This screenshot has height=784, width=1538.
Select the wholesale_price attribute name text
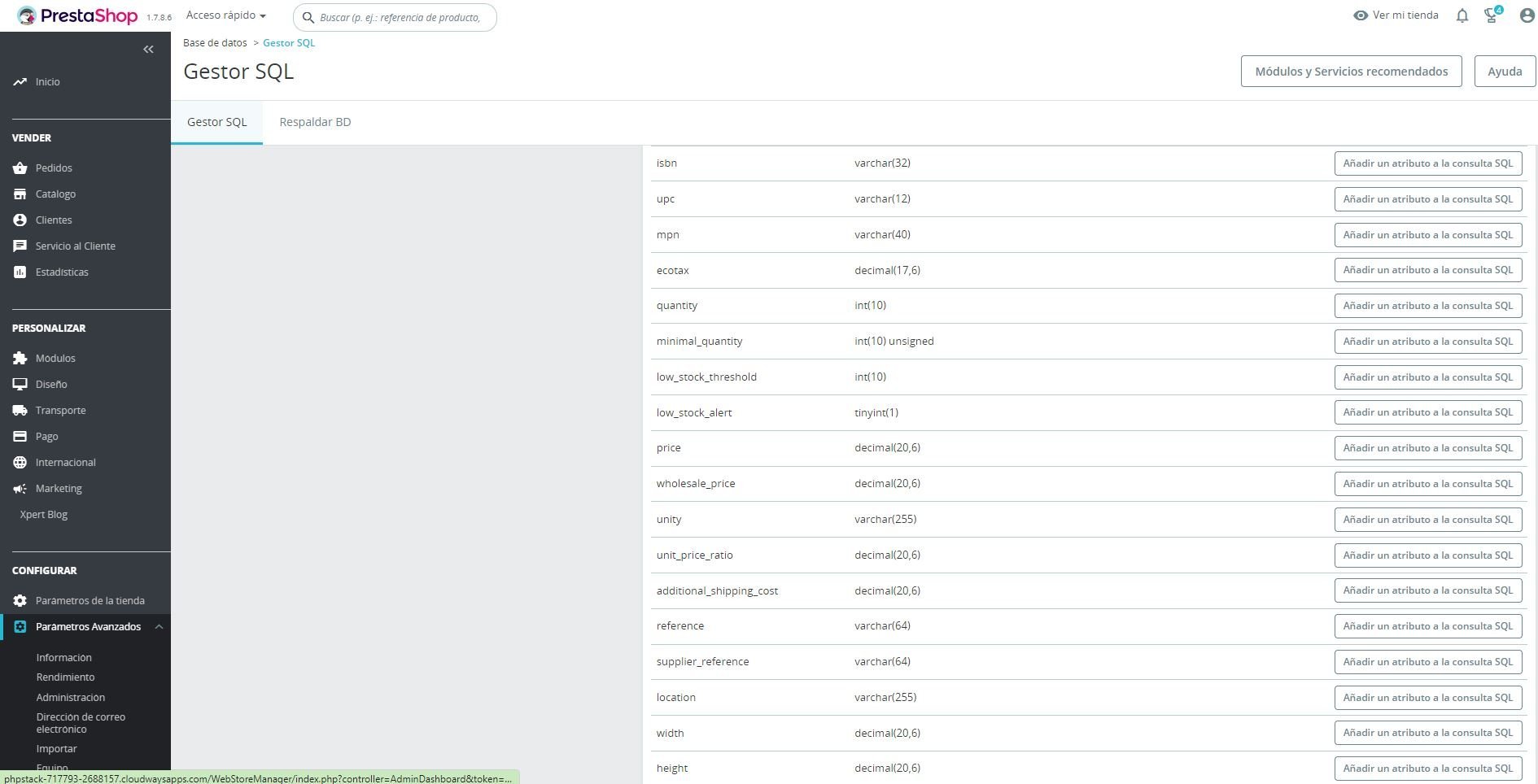point(696,484)
